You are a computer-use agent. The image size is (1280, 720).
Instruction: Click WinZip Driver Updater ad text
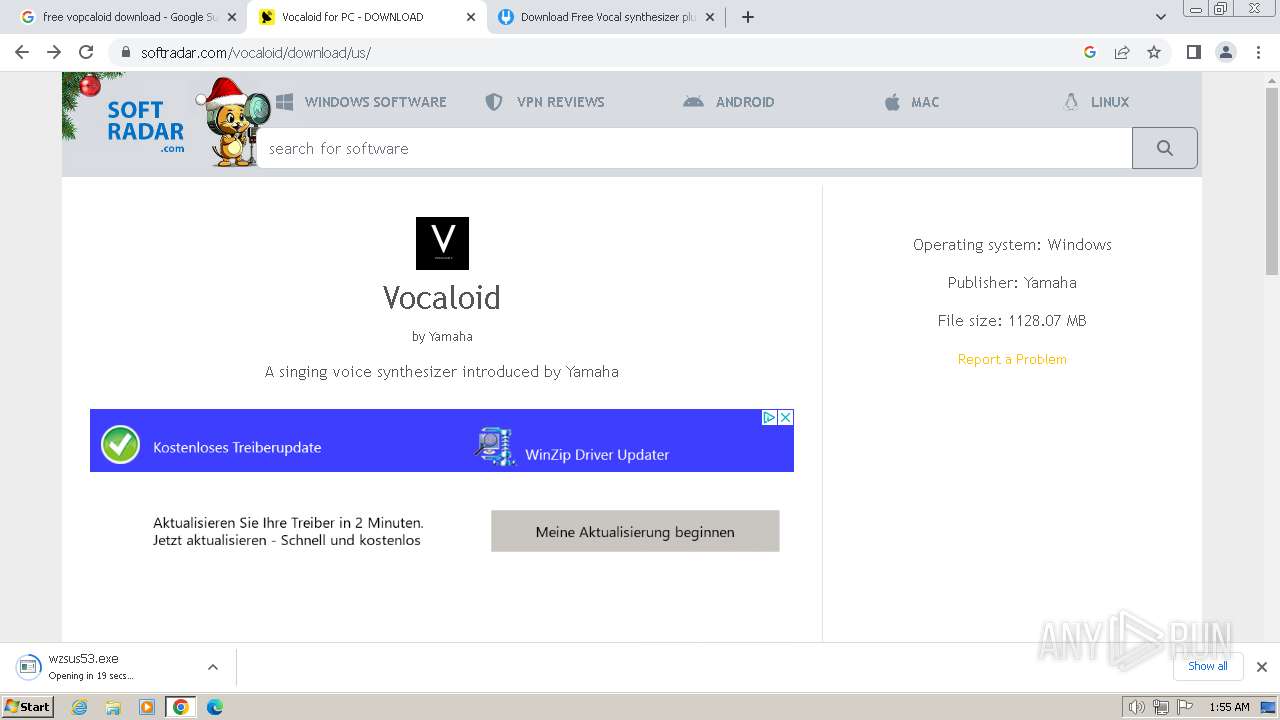tap(597, 454)
